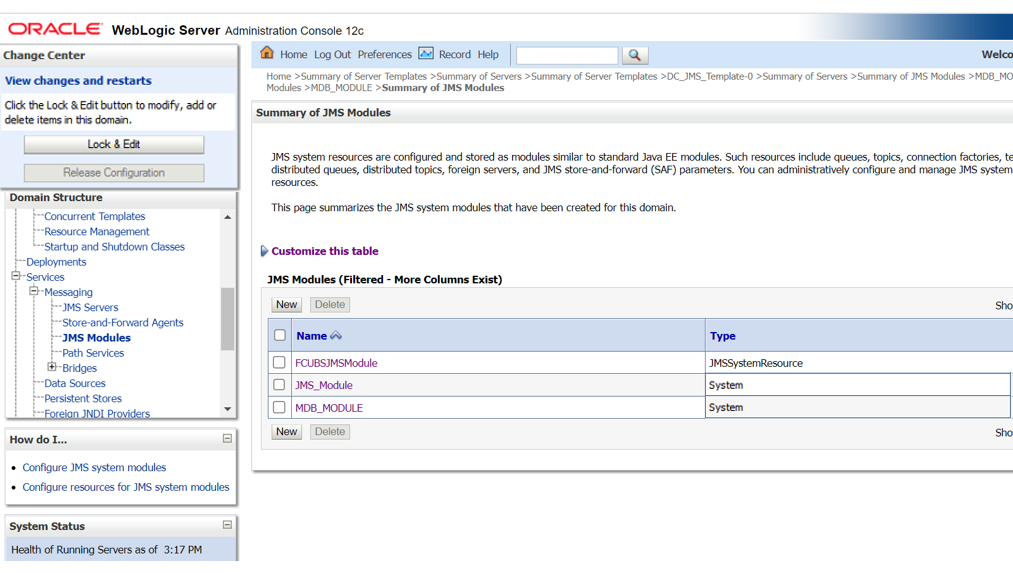Select Services tree label
The width and height of the screenshot is (1013, 573).
tap(45, 277)
